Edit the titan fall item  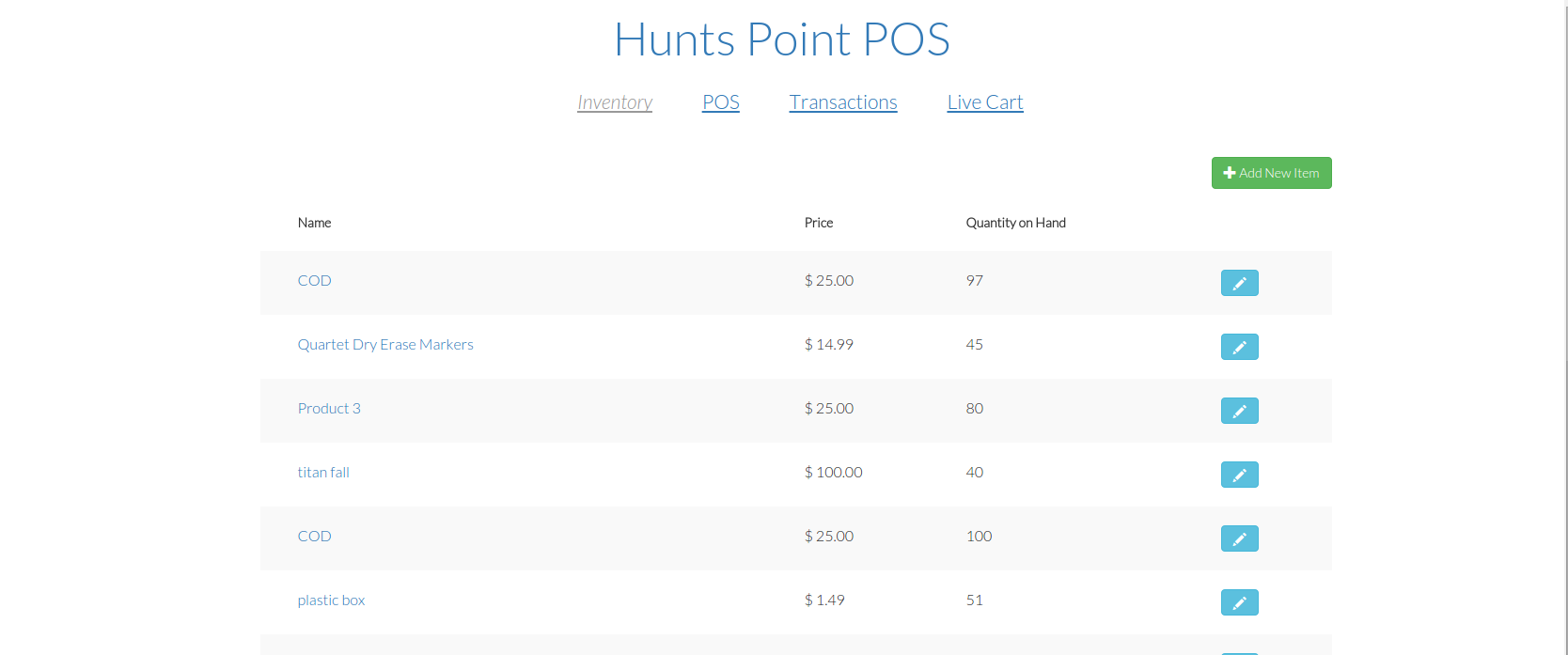[1239, 475]
